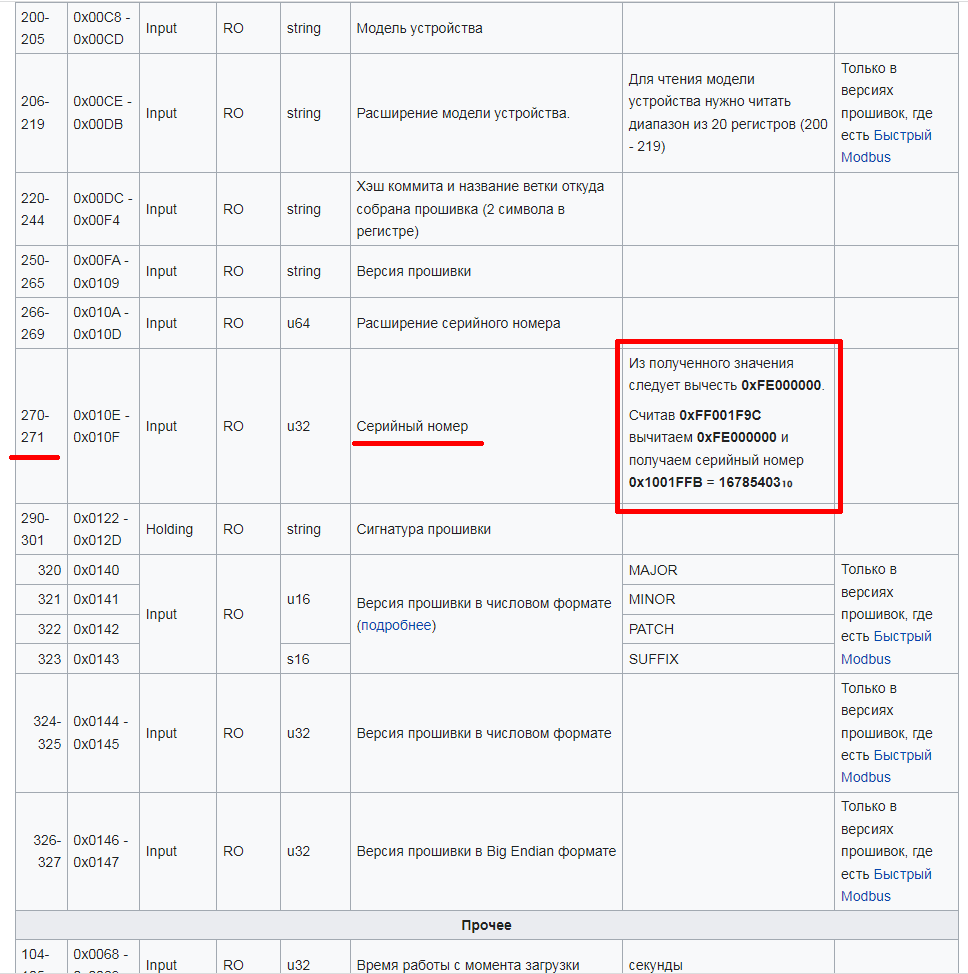Click the 'Прочее' section header row

(x=486, y=925)
